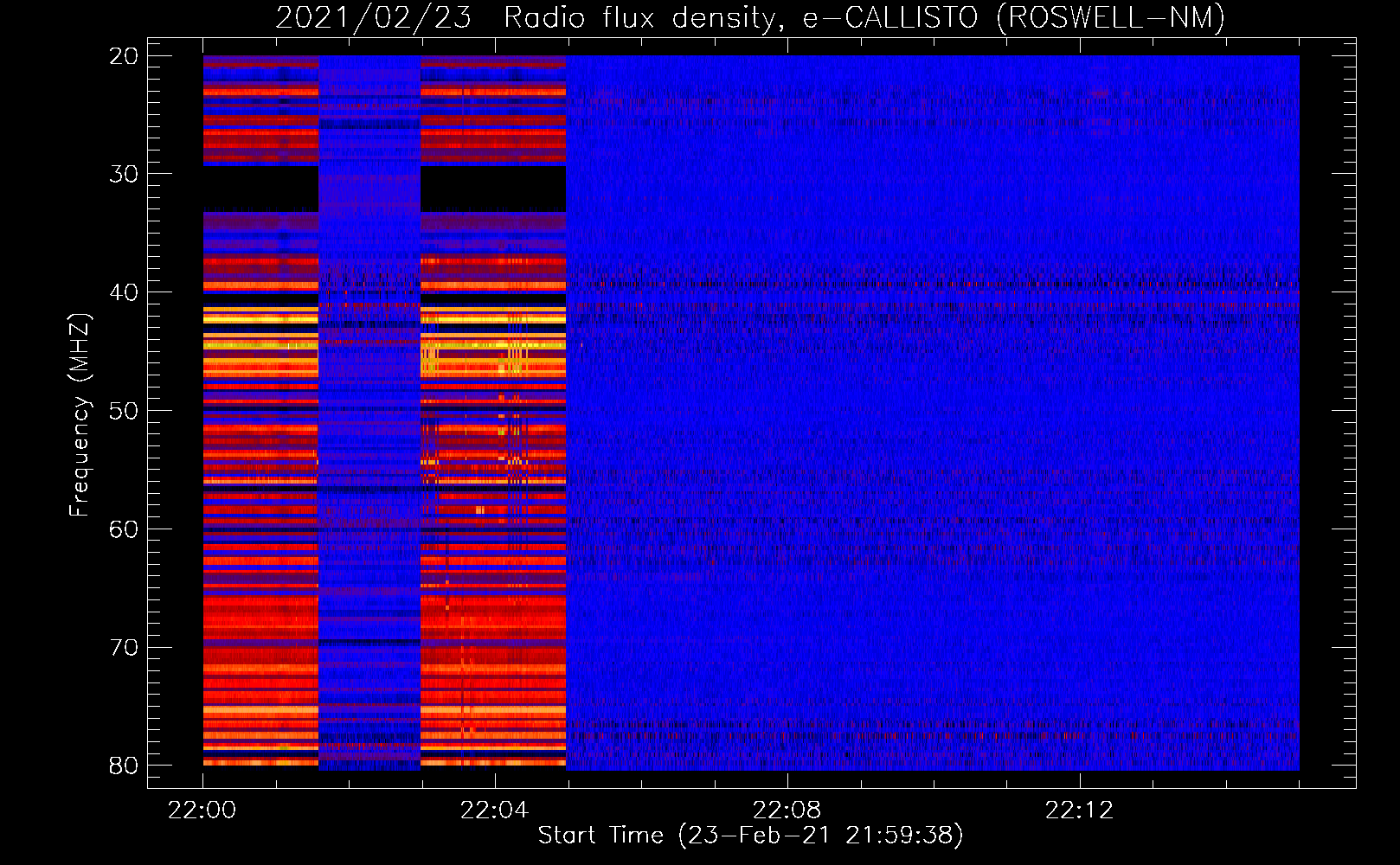Click the 22:08 time tick label
The width and height of the screenshot is (1400, 865).
(x=787, y=811)
